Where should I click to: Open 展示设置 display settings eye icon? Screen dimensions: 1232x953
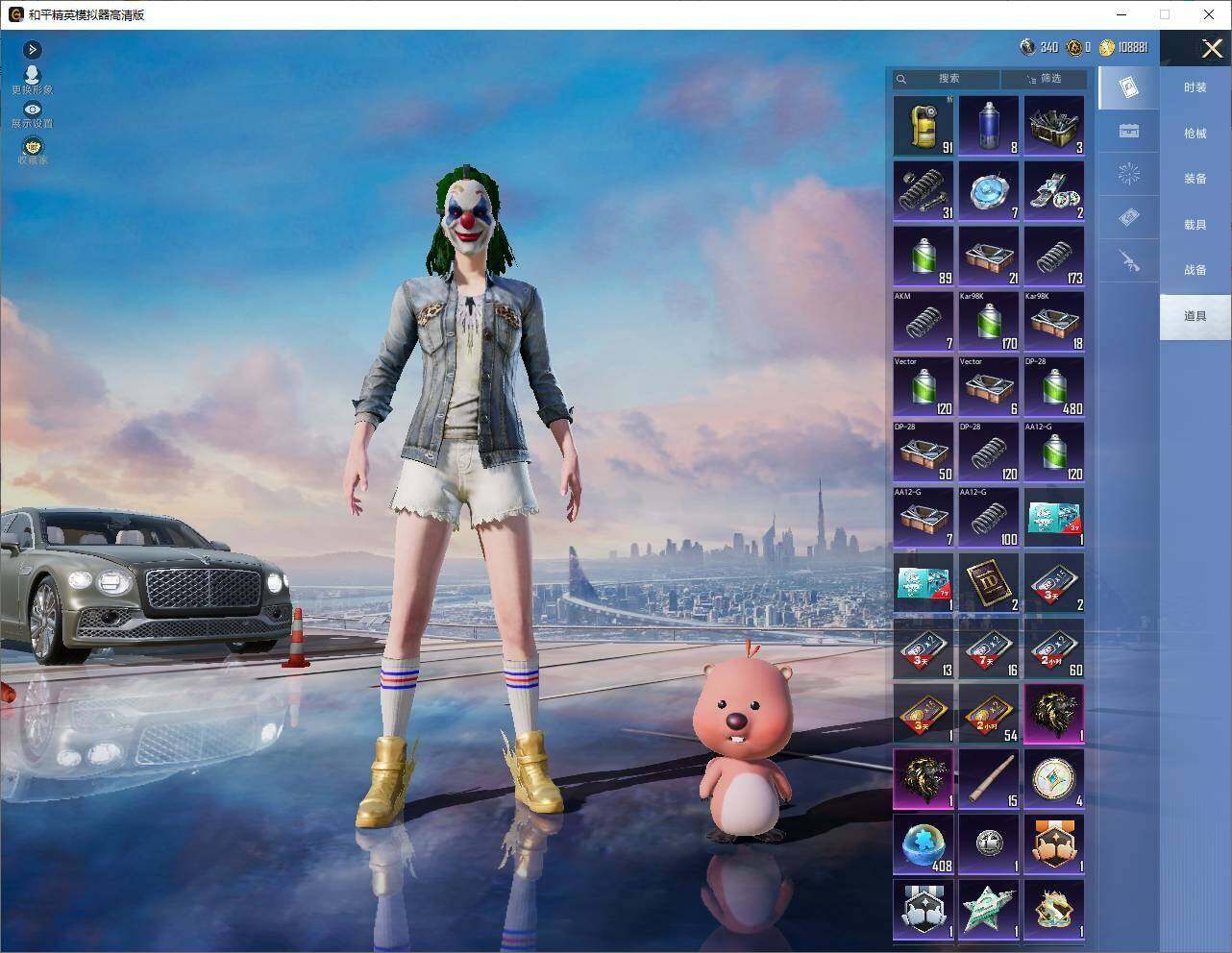click(32, 115)
